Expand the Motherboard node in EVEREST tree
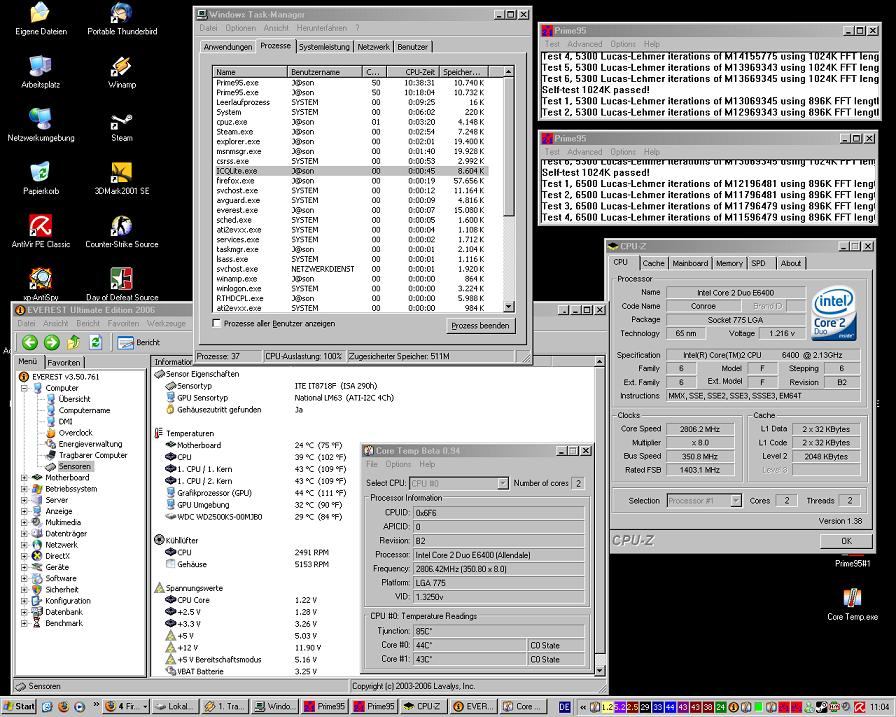The height and width of the screenshot is (717, 896). tap(24, 478)
